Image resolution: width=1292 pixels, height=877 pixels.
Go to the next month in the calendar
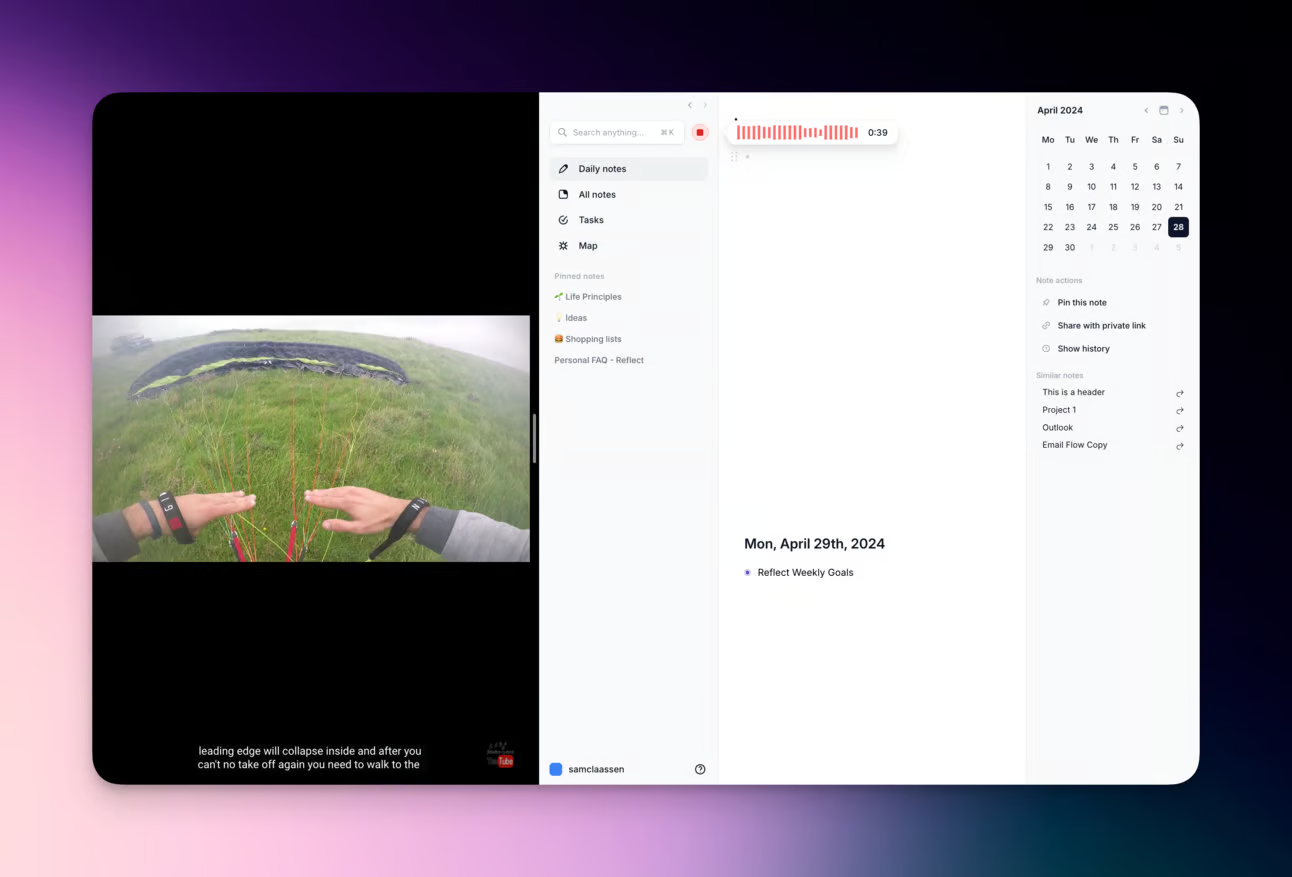(x=1181, y=111)
